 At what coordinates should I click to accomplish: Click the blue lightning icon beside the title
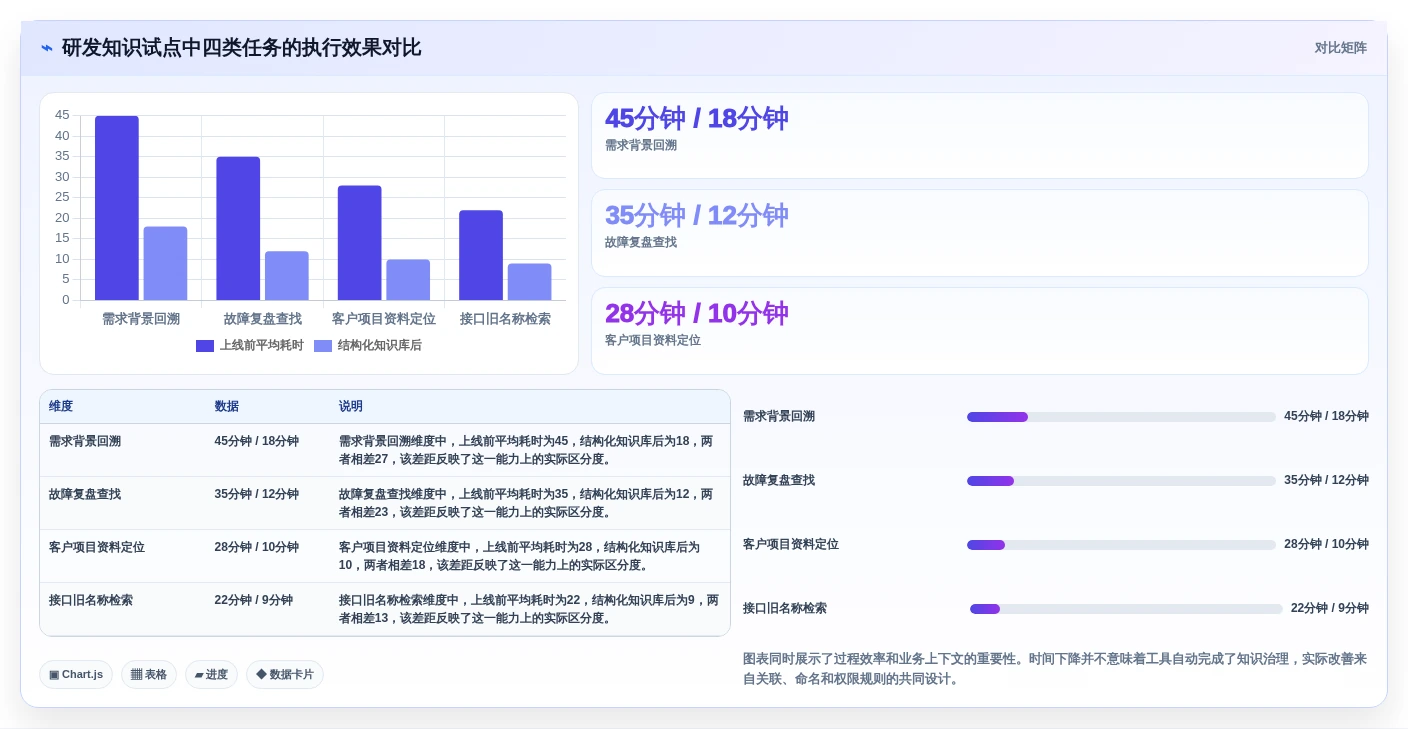click(x=46, y=48)
